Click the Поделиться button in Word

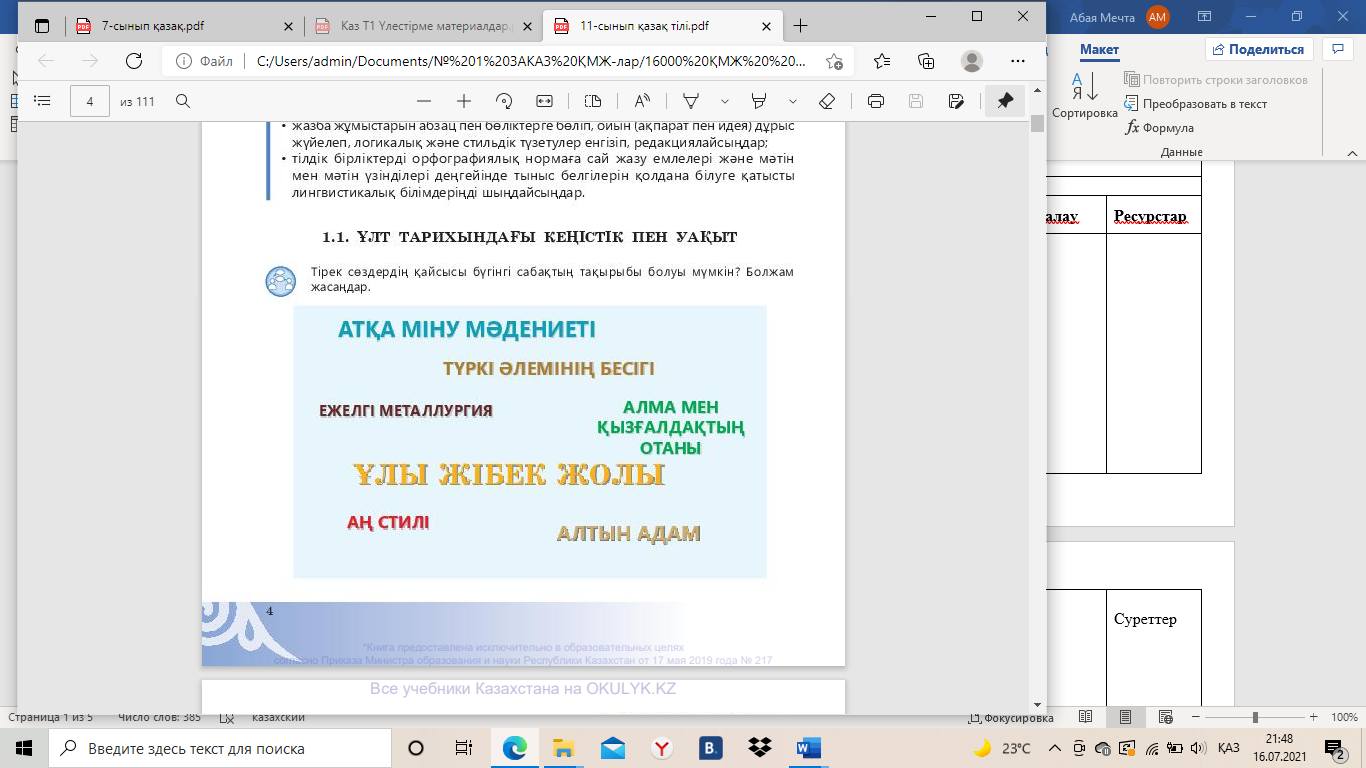(x=1258, y=49)
